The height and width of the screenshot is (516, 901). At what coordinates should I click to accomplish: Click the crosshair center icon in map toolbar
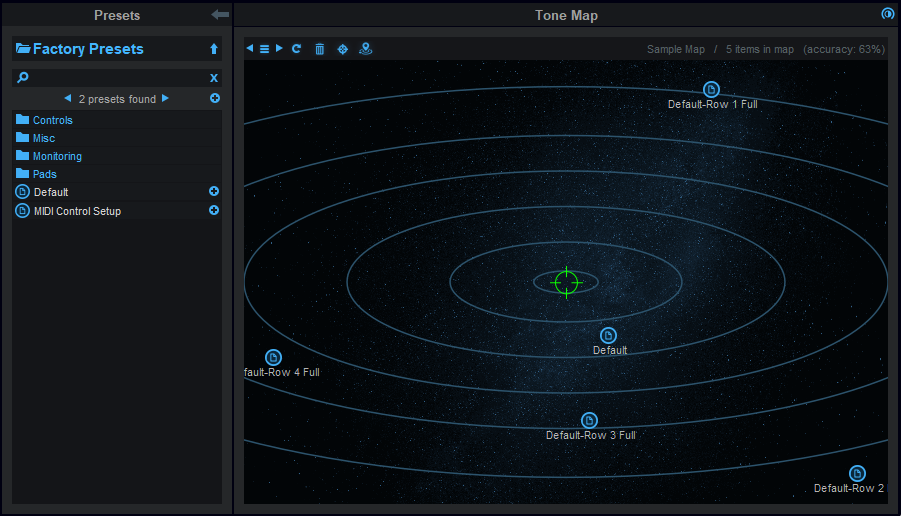click(x=343, y=49)
